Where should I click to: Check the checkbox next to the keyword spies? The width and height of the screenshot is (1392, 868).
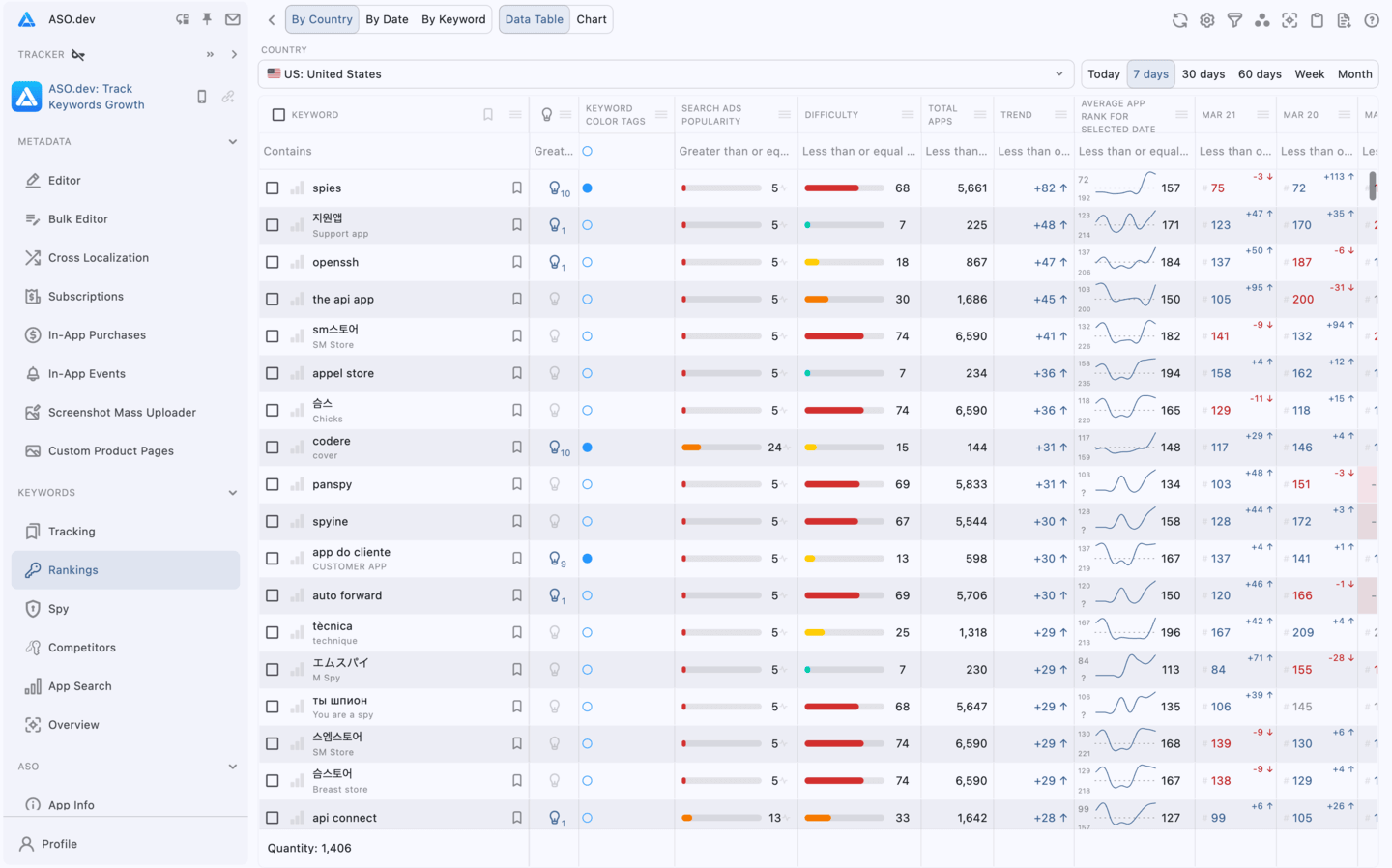(272, 188)
